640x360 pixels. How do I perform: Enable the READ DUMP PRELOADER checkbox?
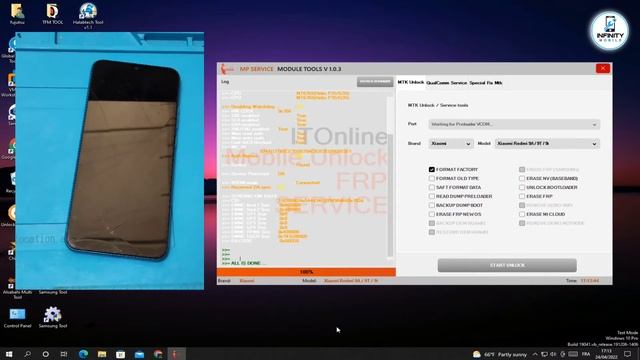431,196
